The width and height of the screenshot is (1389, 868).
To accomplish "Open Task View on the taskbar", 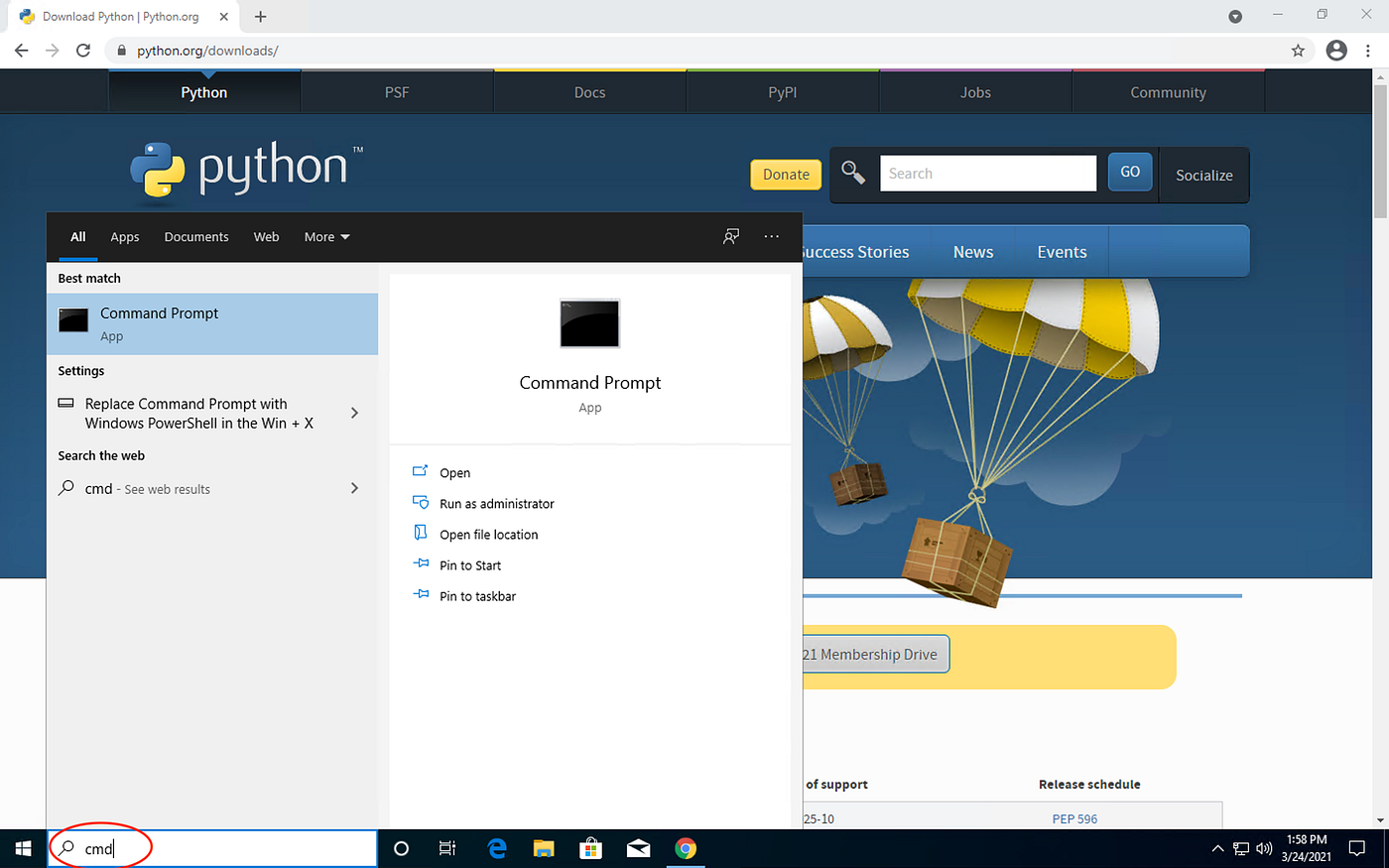I will [447, 848].
